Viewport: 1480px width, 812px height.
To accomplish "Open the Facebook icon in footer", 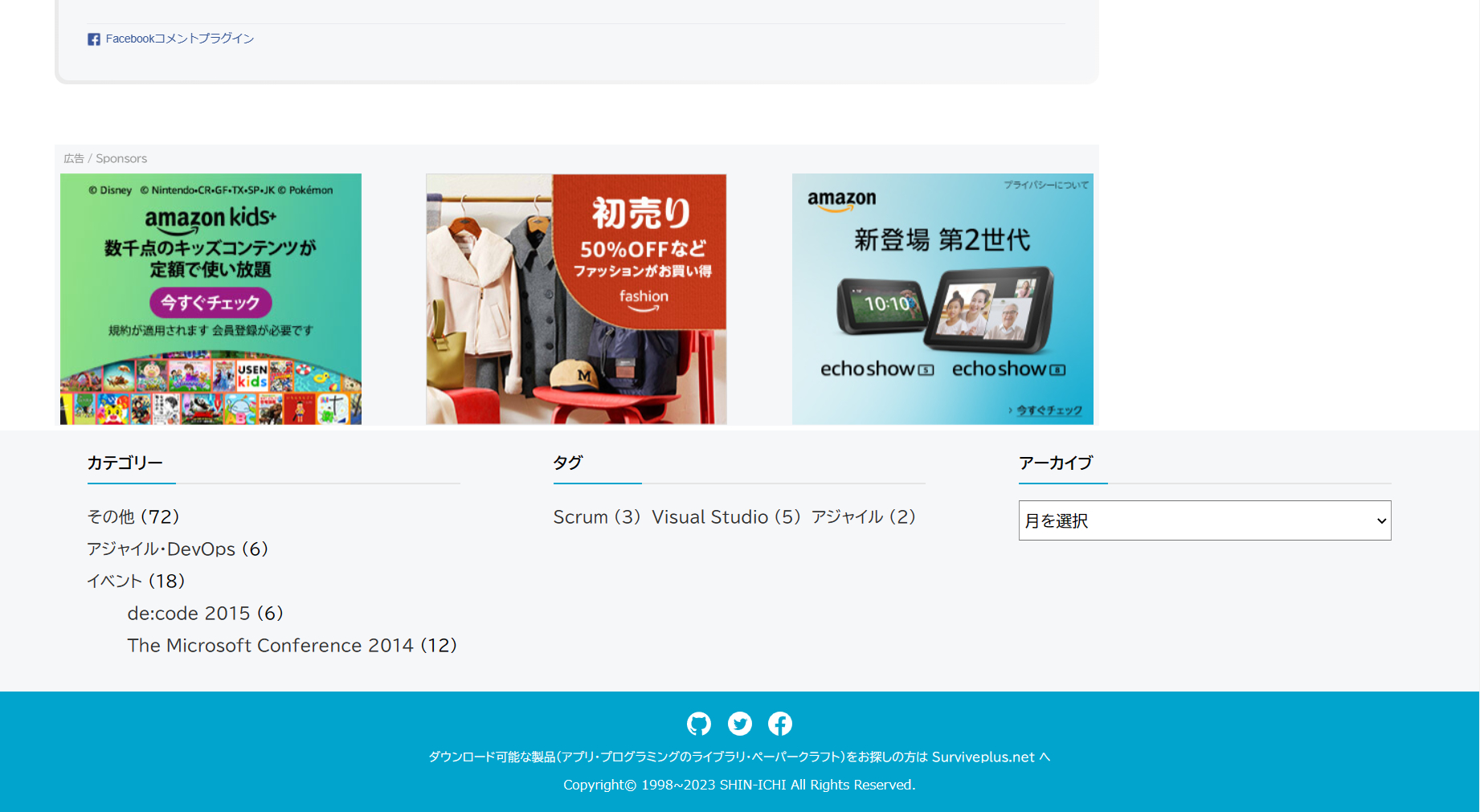I will tap(780, 724).
